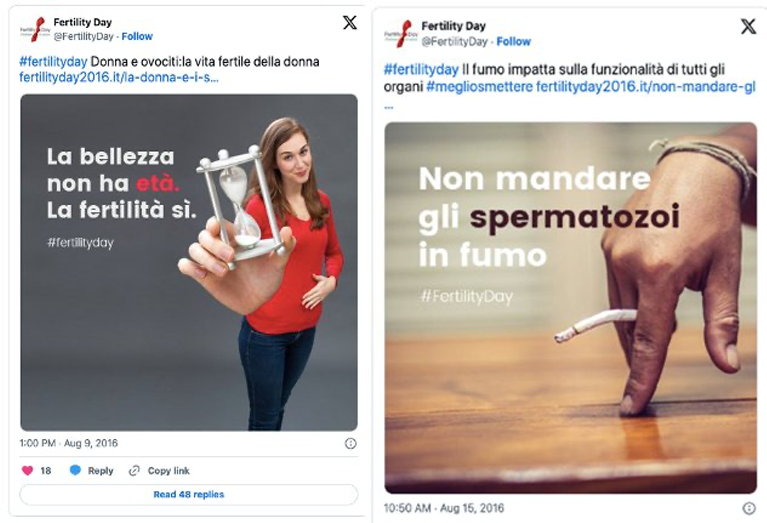Click the blue Reply bubble icon

pos(75,470)
